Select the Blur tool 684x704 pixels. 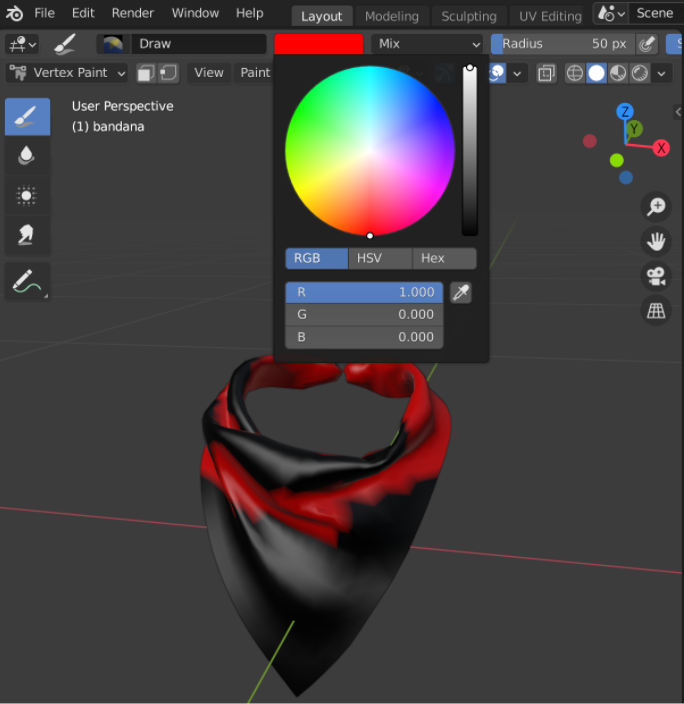[x=27, y=156]
